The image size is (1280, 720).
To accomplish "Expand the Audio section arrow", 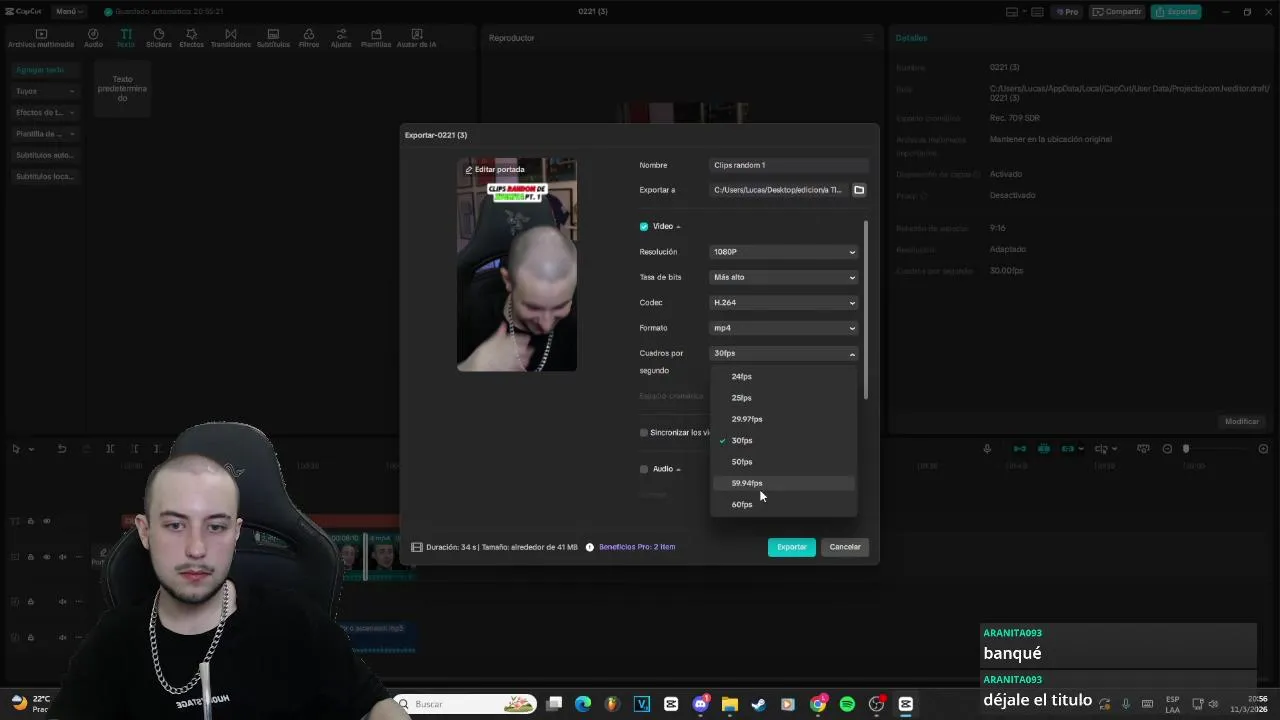I will pyautogui.click(x=679, y=469).
